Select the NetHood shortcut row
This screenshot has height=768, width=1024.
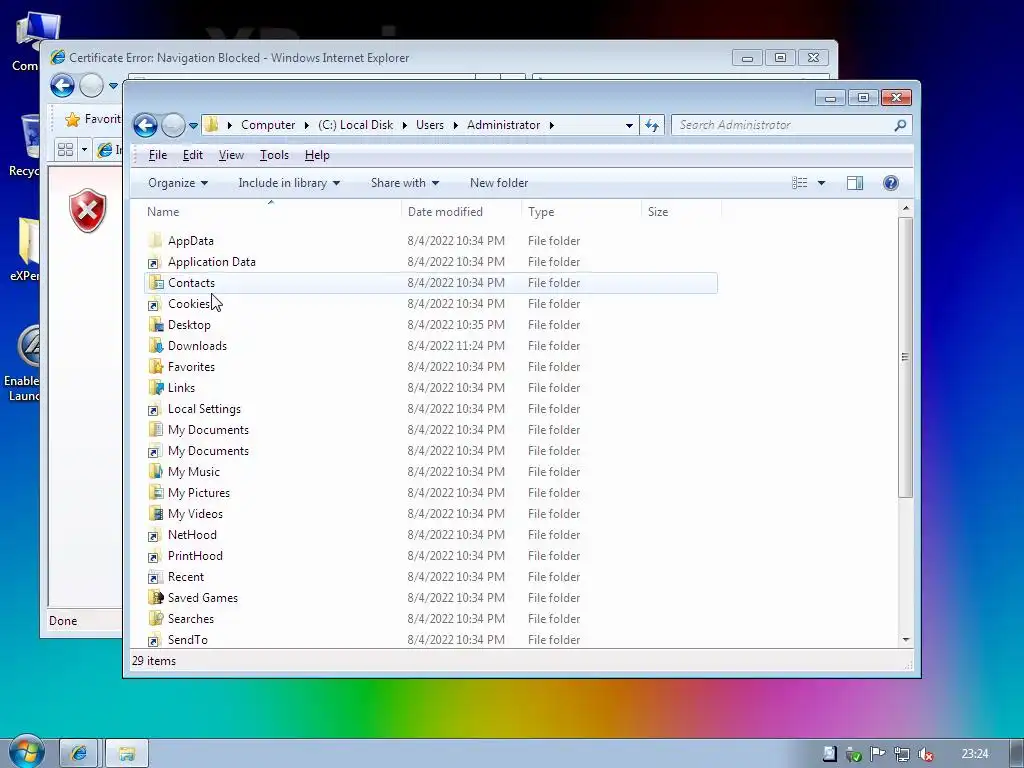tap(430, 535)
